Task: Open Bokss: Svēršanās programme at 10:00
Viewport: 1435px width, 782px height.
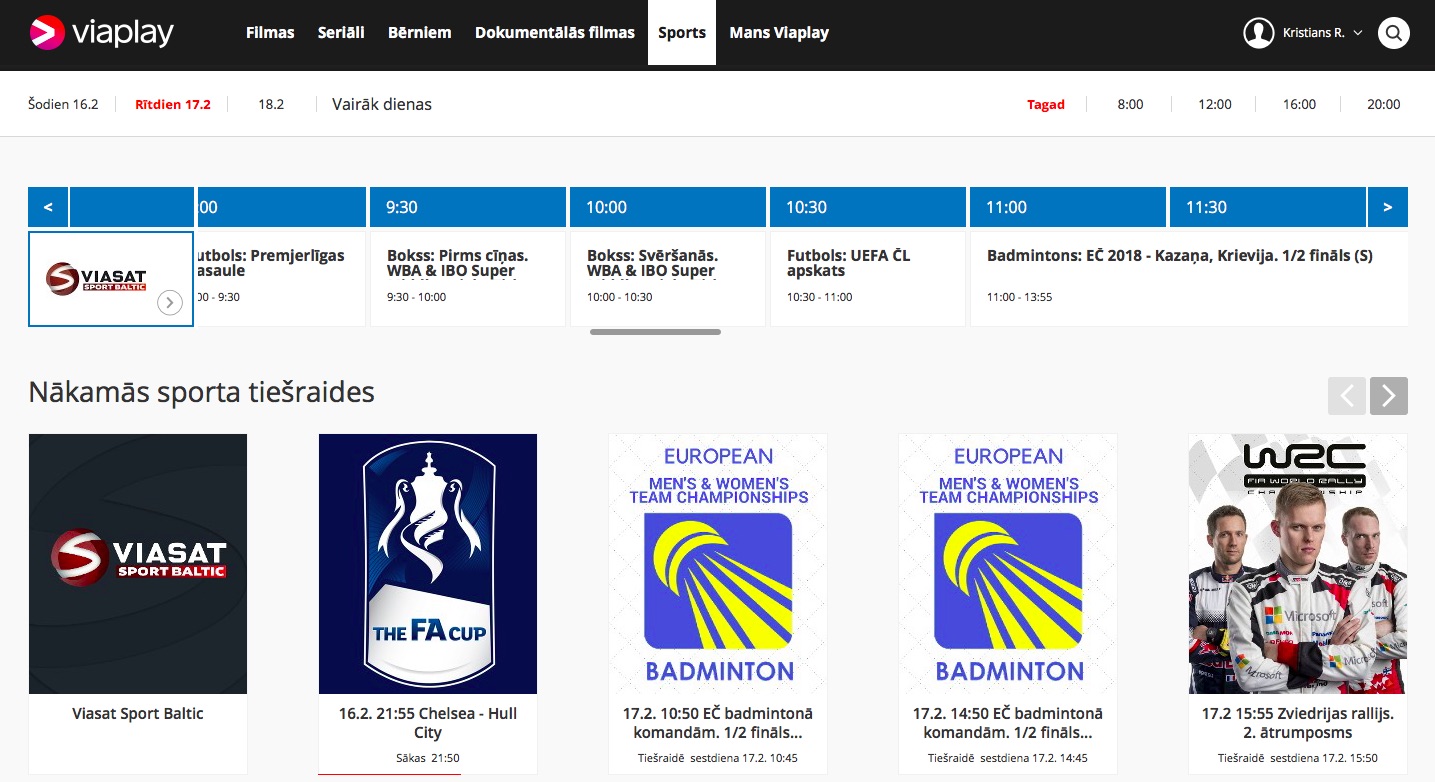Action: pos(668,278)
